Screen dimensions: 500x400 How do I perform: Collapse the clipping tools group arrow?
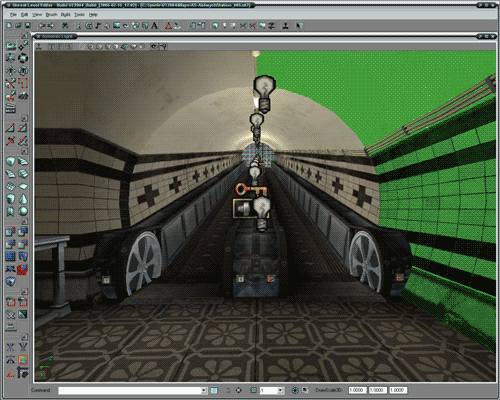(x=24, y=118)
